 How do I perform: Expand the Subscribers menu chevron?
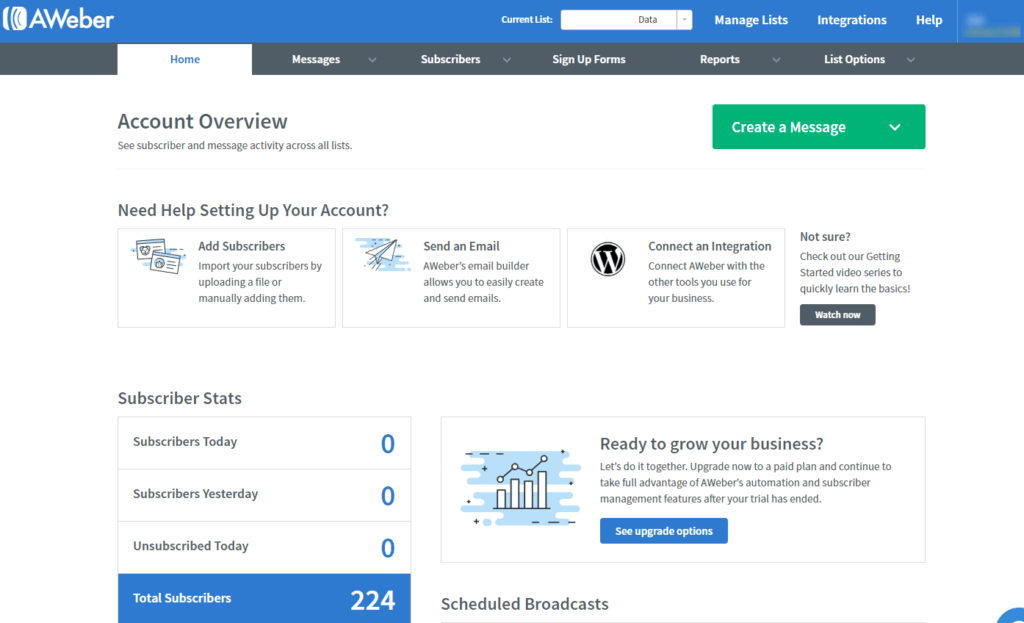coord(506,60)
